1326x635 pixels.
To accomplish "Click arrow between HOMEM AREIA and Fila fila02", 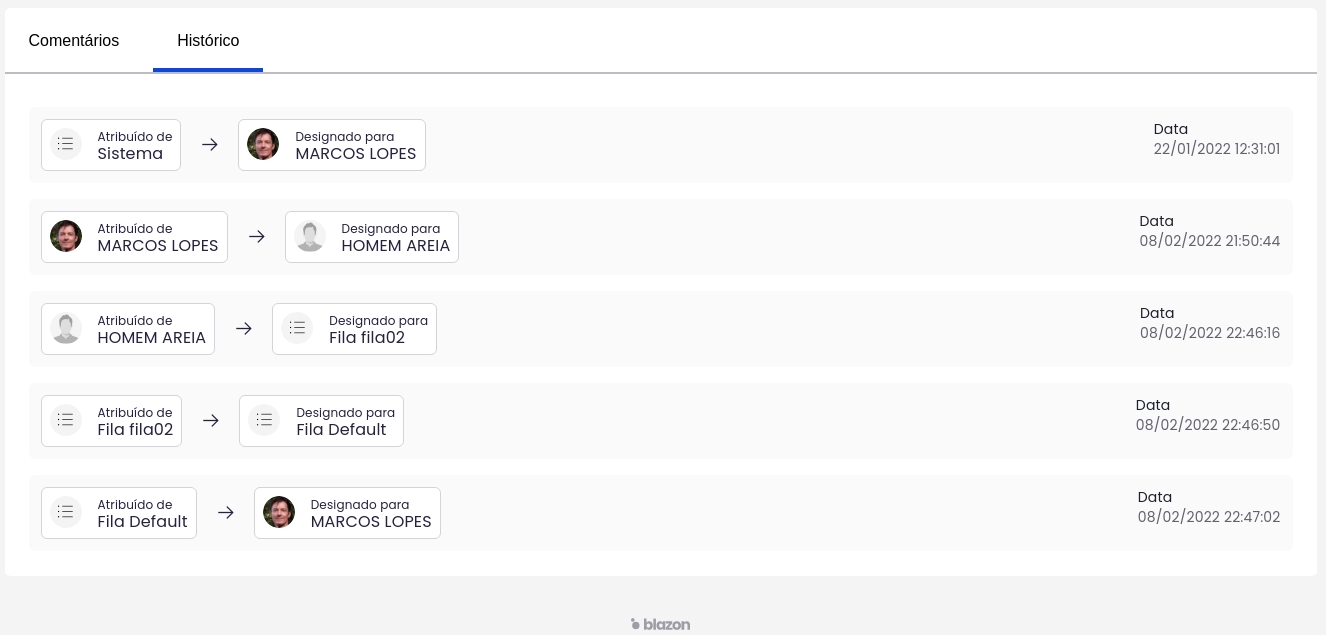I will click(x=244, y=329).
